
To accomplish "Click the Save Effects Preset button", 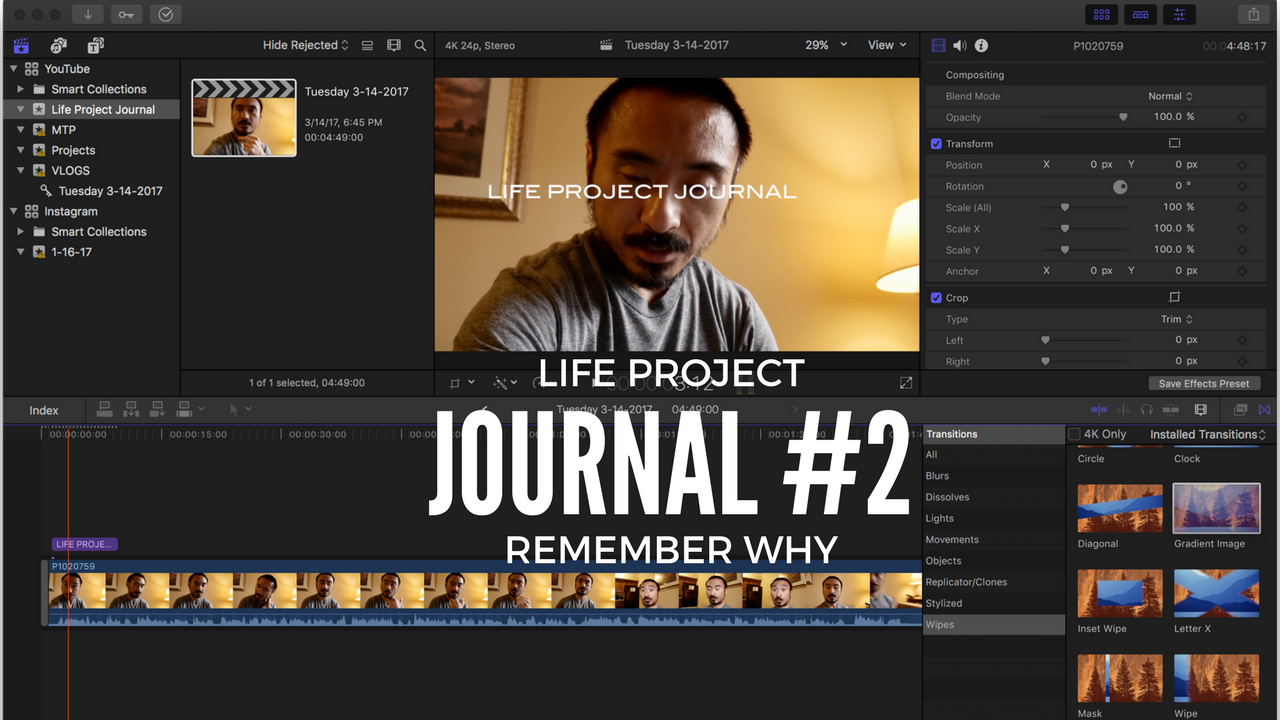I will pos(1203,383).
